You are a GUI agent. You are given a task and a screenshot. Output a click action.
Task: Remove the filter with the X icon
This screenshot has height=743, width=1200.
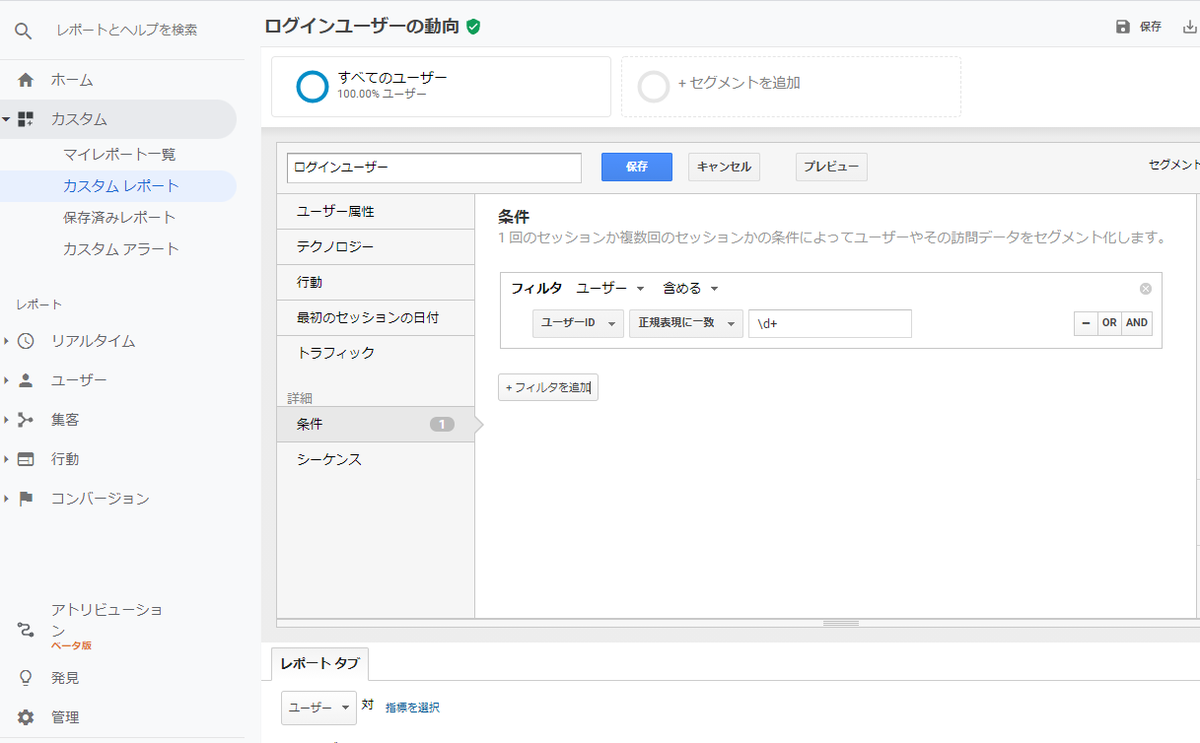pos(1145,288)
